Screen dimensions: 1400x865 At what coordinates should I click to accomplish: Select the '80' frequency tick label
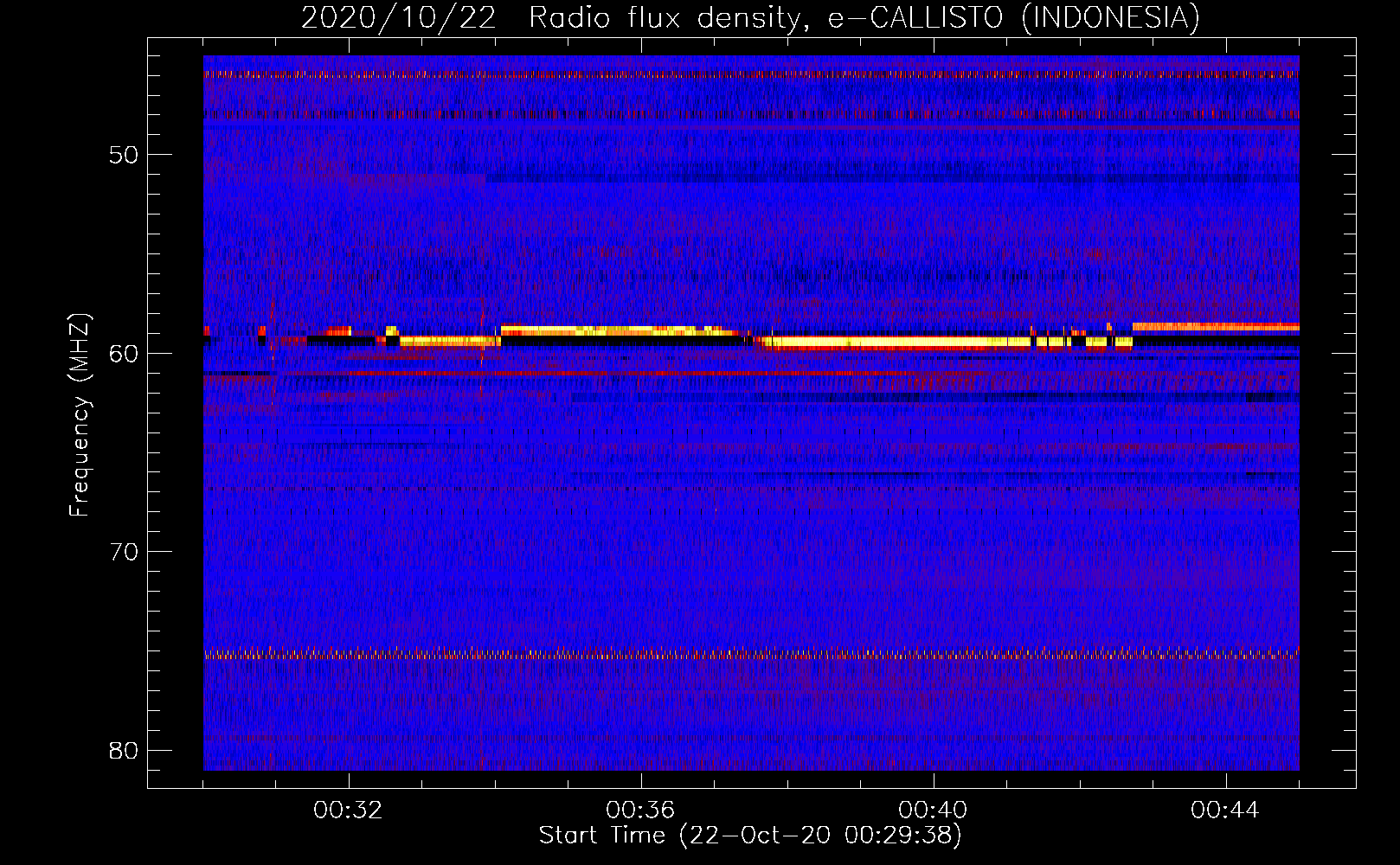point(124,750)
